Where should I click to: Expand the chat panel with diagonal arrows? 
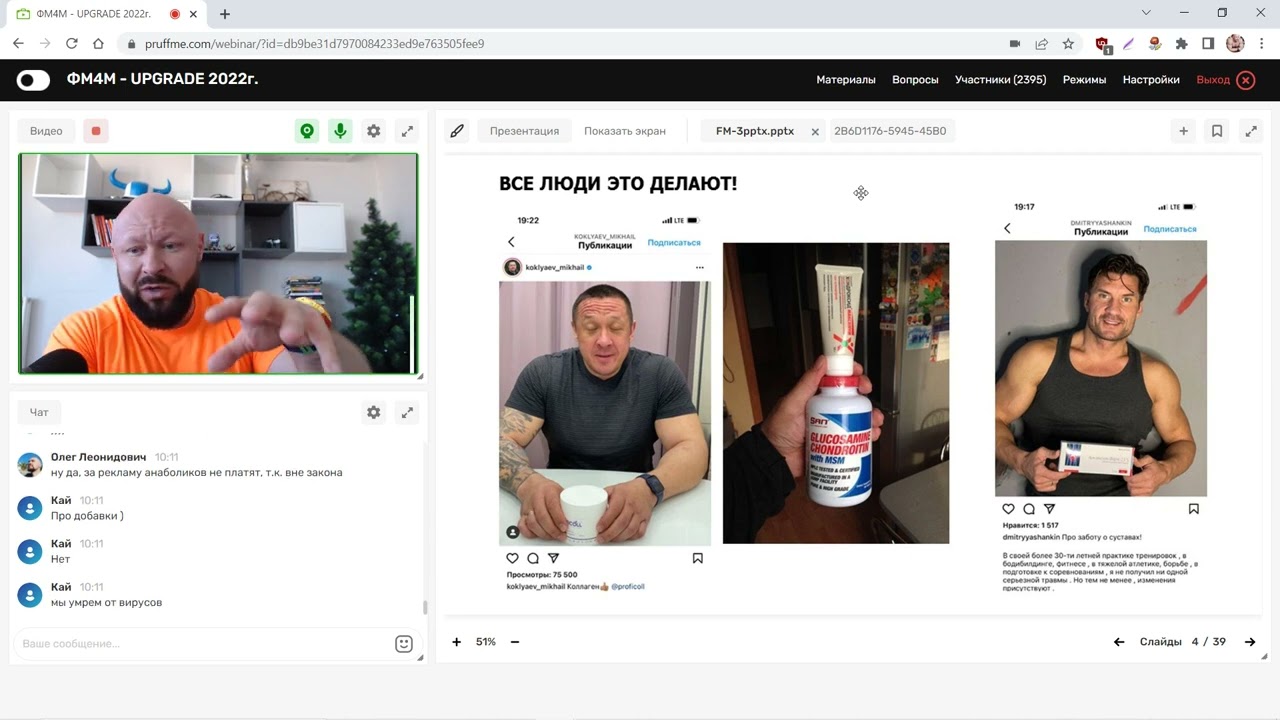(407, 411)
